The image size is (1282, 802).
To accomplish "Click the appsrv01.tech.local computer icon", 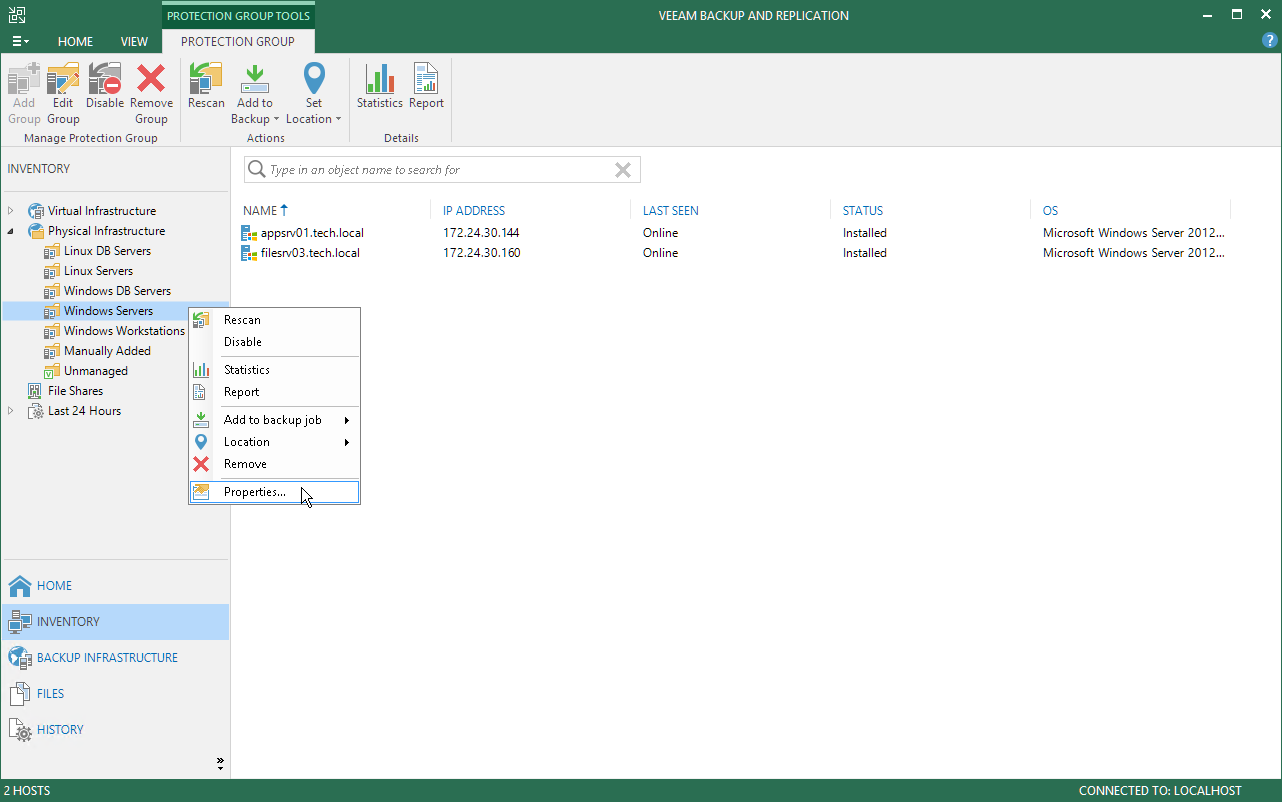I will (x=249, y=233).
